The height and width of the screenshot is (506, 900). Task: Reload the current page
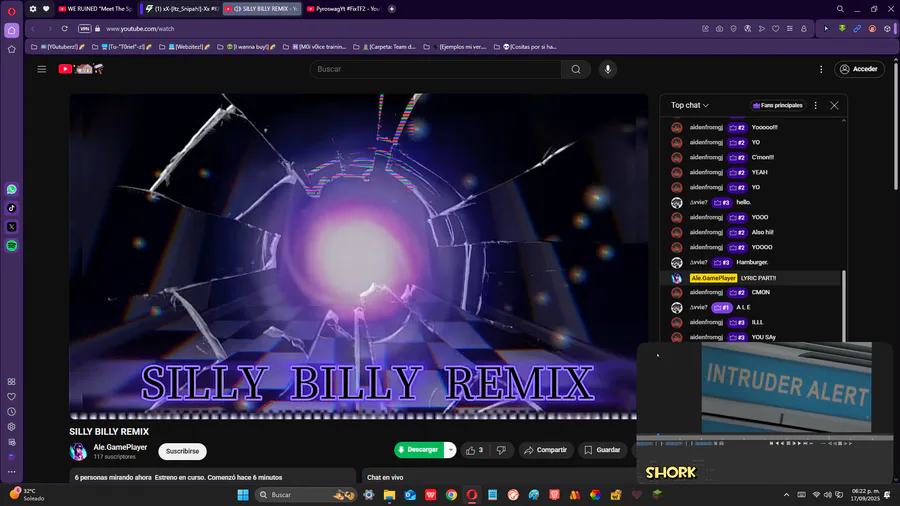(65, 29)
